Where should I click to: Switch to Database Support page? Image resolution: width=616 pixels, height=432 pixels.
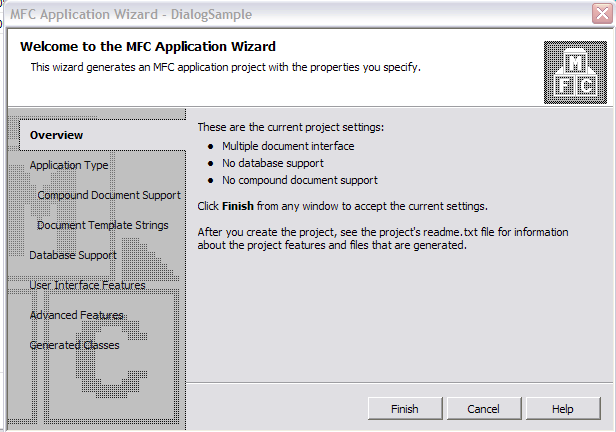click(x=73, y=255)
